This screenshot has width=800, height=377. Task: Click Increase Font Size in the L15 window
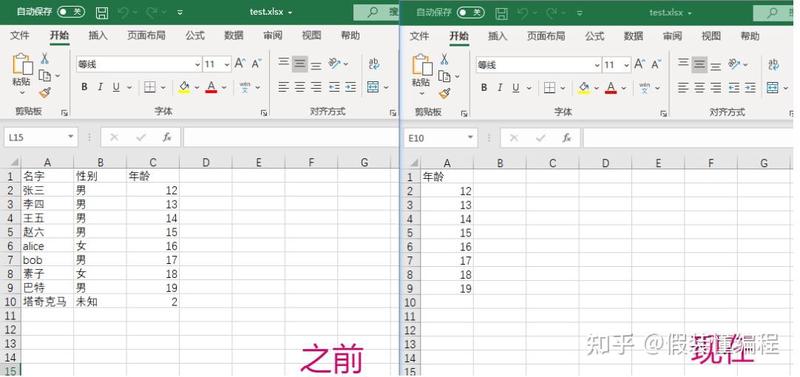coord(240,64)
